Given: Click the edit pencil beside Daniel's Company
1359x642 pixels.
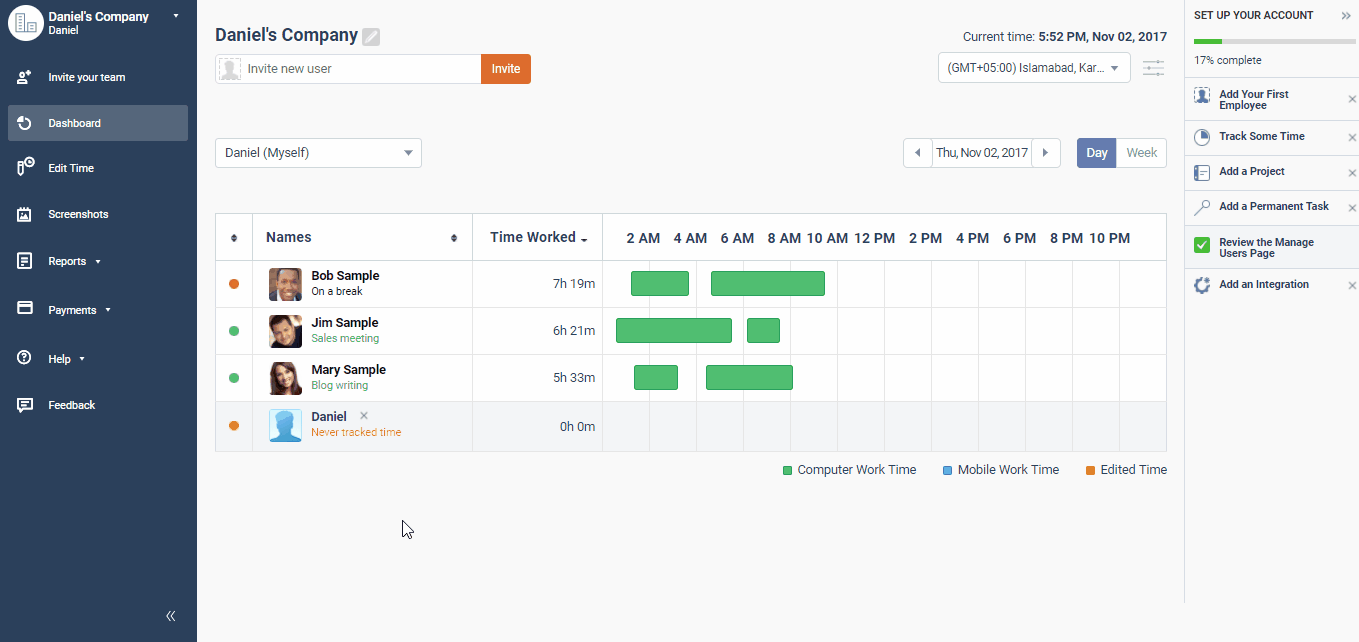Looking at the screenshot, I should [x=371, y=35].
